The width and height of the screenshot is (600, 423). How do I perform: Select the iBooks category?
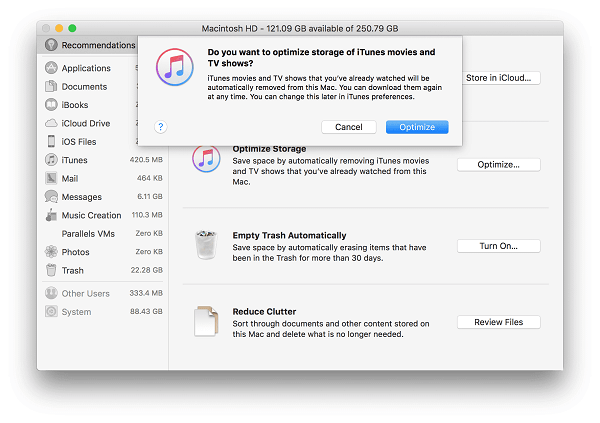click(75, 105)
